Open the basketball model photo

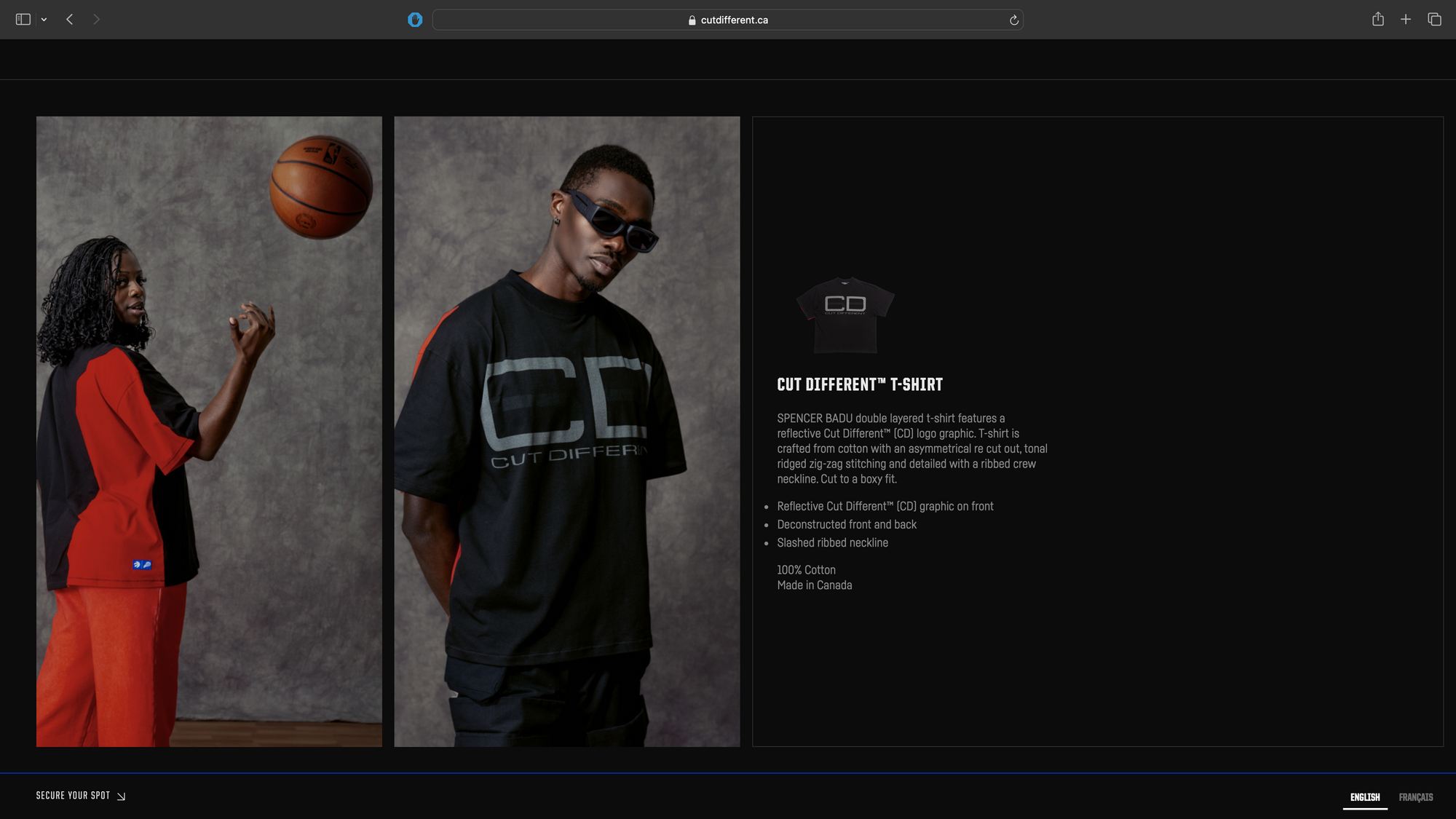(209, 431)
